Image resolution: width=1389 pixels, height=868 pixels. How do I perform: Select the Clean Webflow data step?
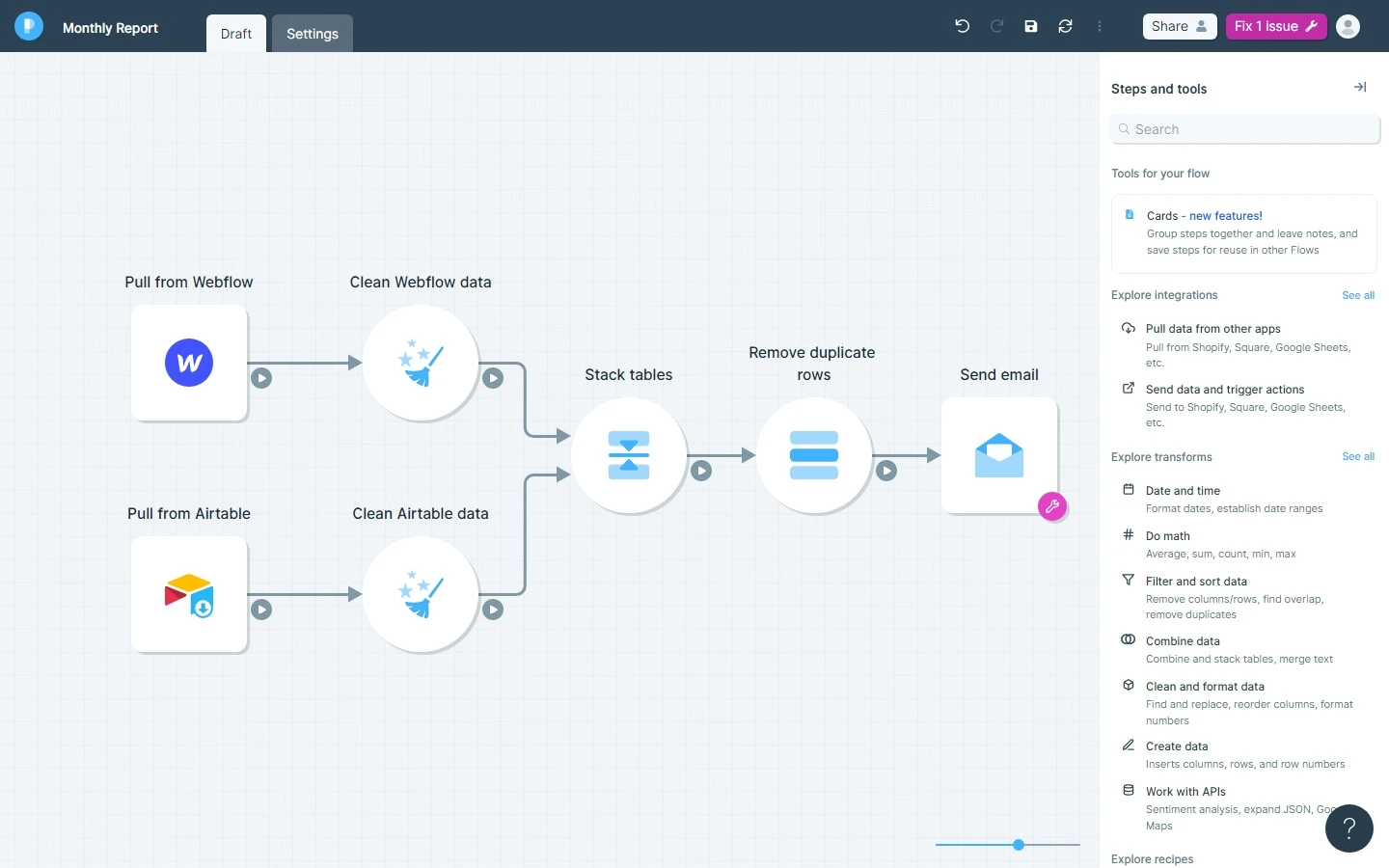click(421, 363)
